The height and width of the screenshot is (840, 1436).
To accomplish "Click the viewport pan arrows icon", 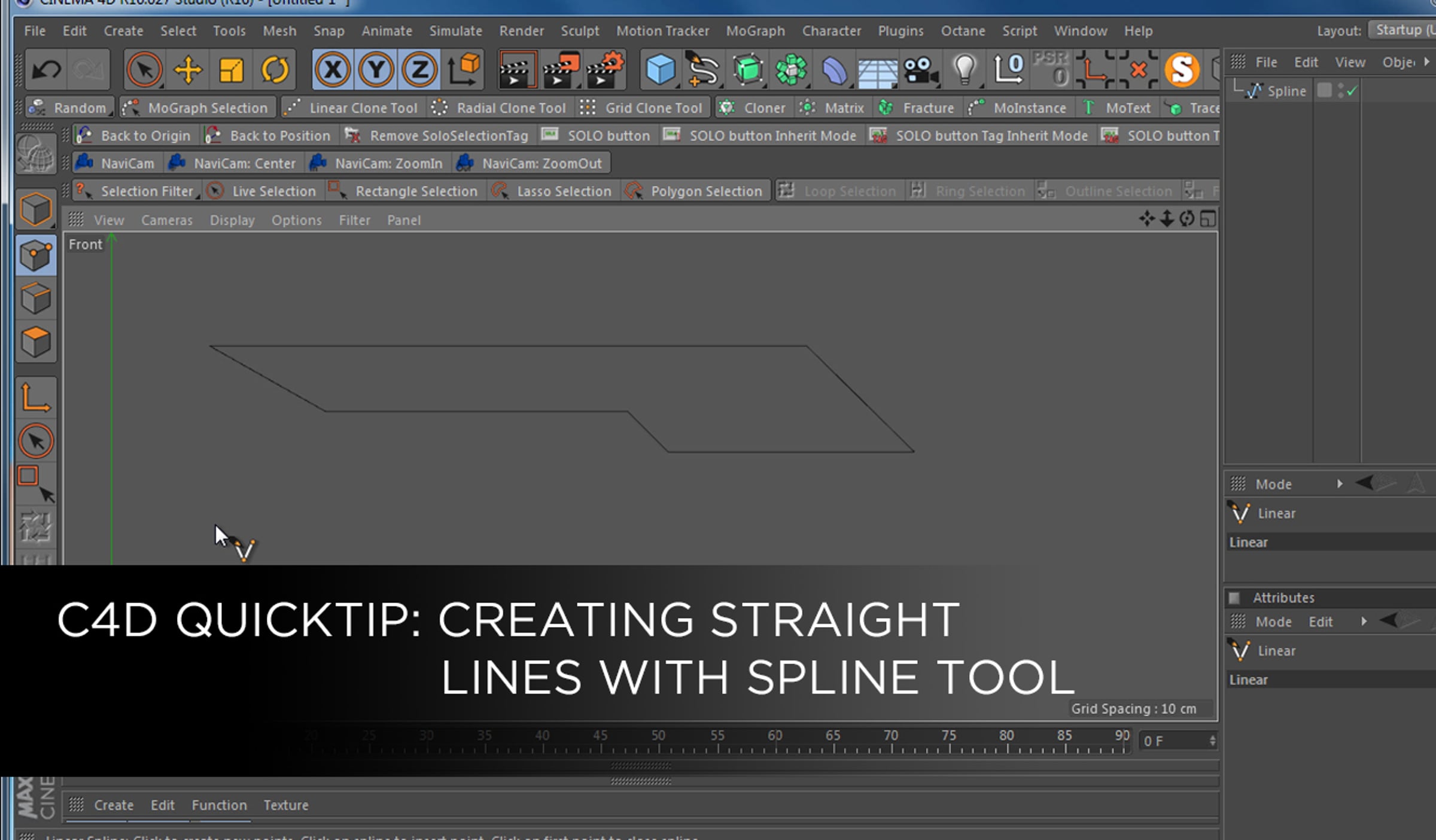I will coord(1146,219).
